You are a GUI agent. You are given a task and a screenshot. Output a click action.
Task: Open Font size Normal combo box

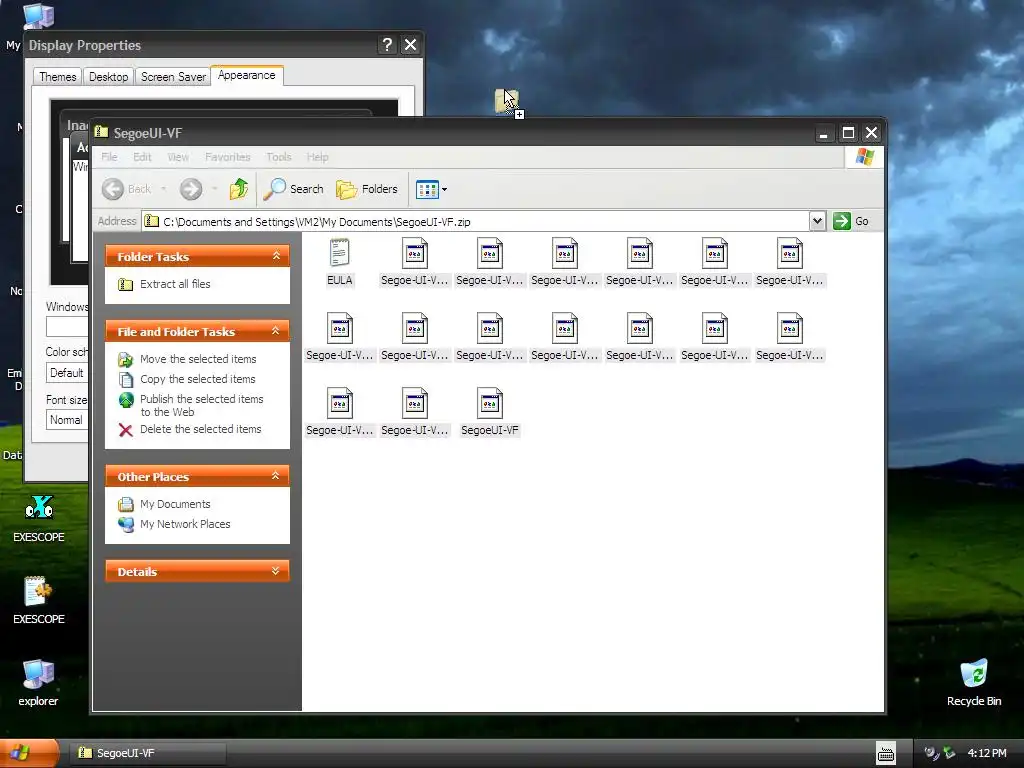click(x=67, y=420)
